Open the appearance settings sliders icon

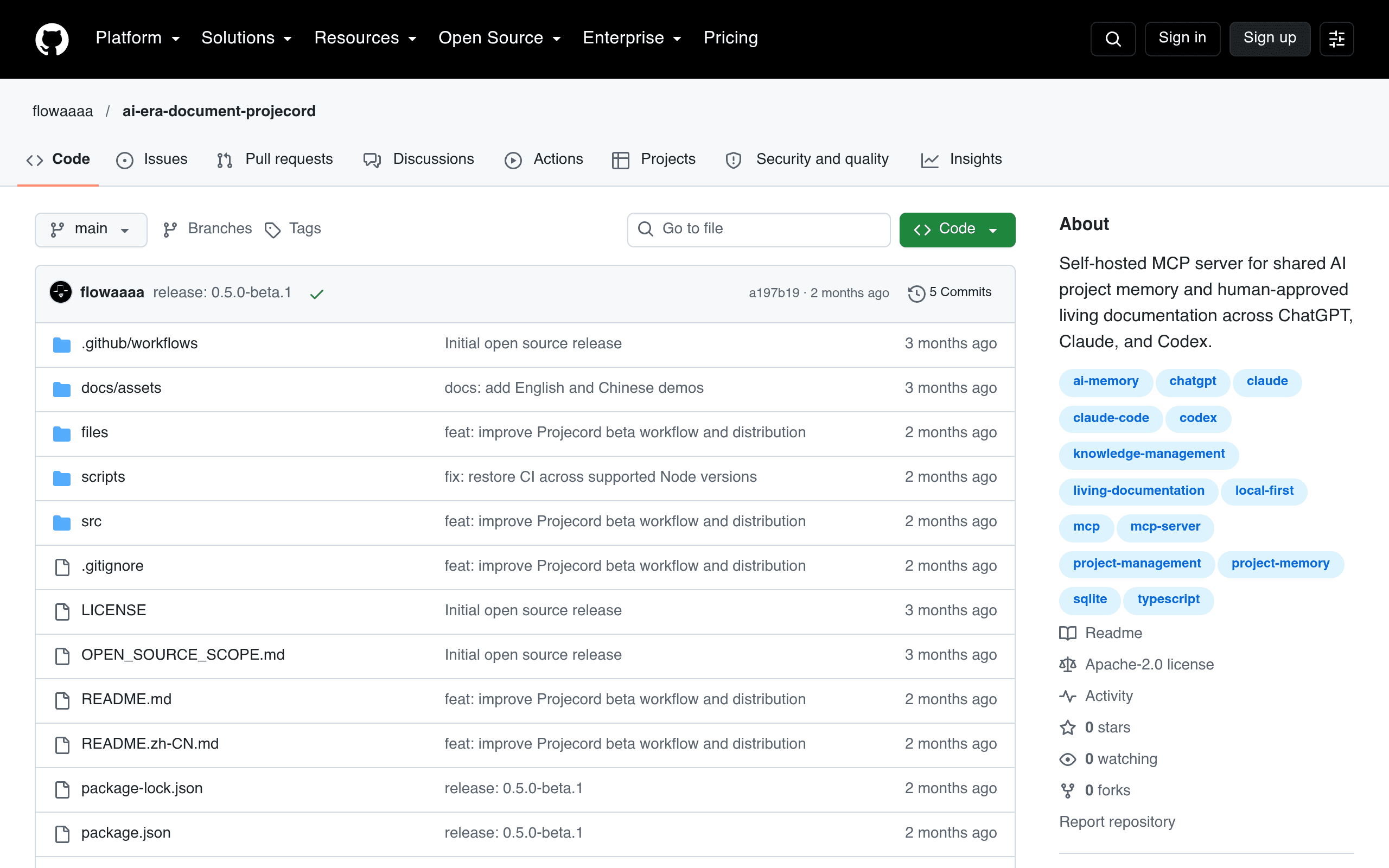pos(1337,39)
